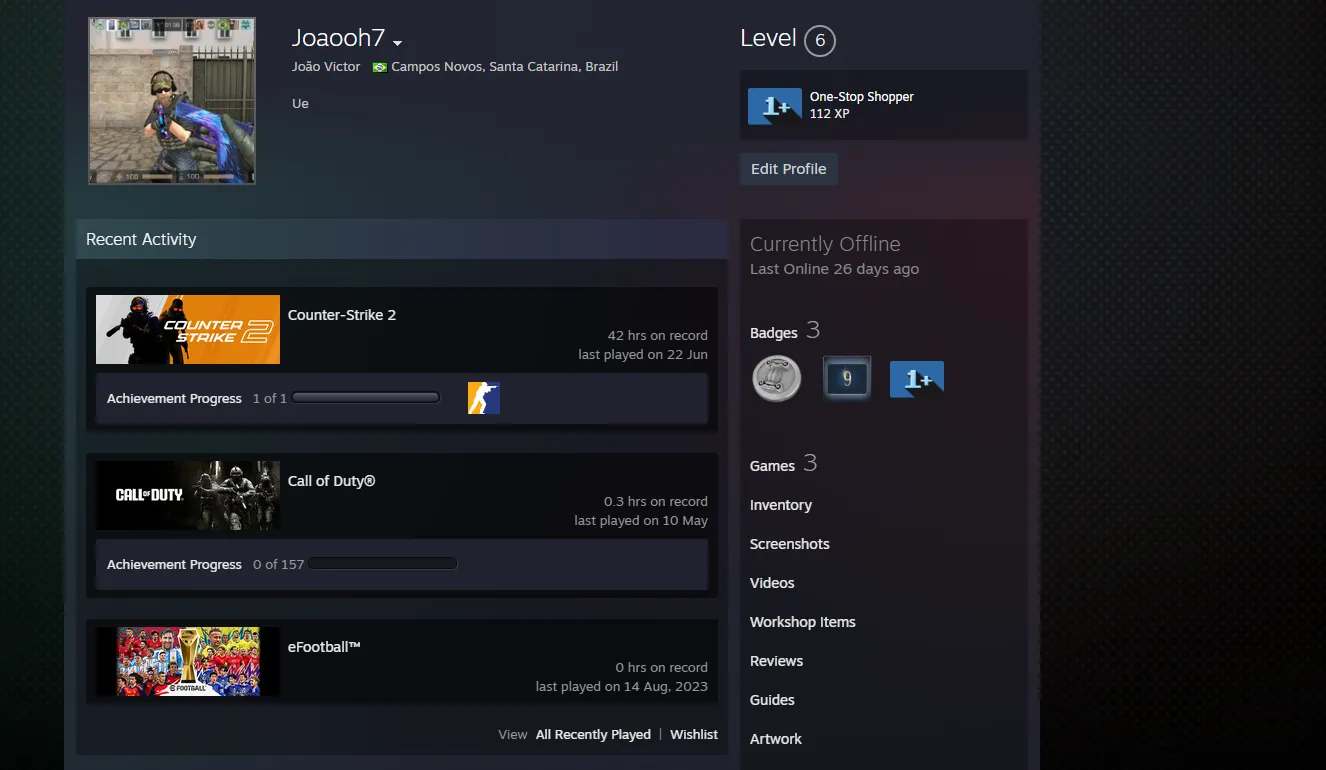Open the Call of Duty game banner

point(188,495)
